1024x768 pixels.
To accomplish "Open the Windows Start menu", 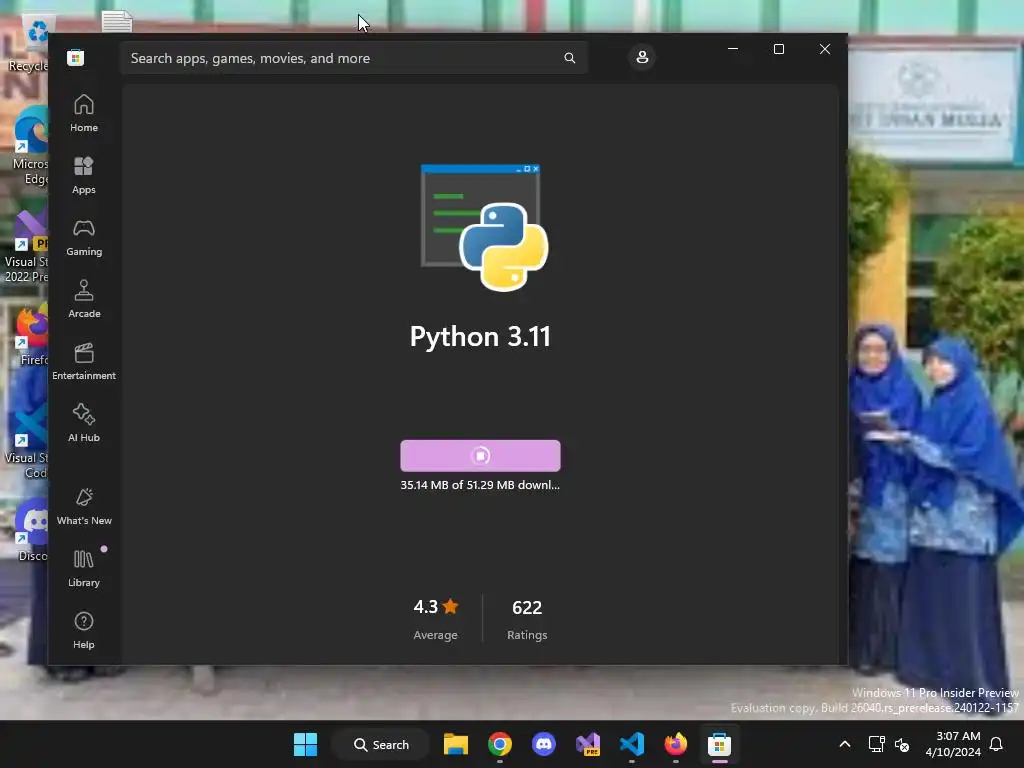I will pyautogui.click(x=305, y=744).
